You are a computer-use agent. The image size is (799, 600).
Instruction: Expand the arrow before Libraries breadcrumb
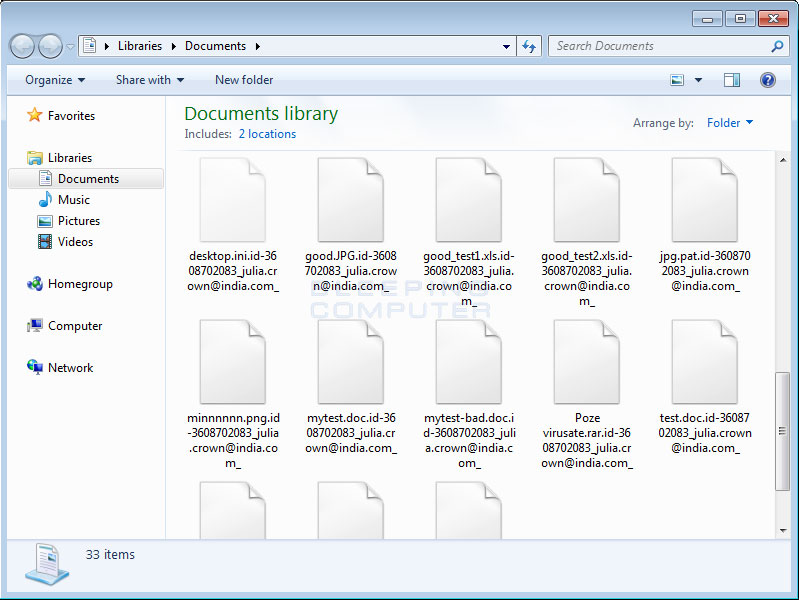click(107, 46)
